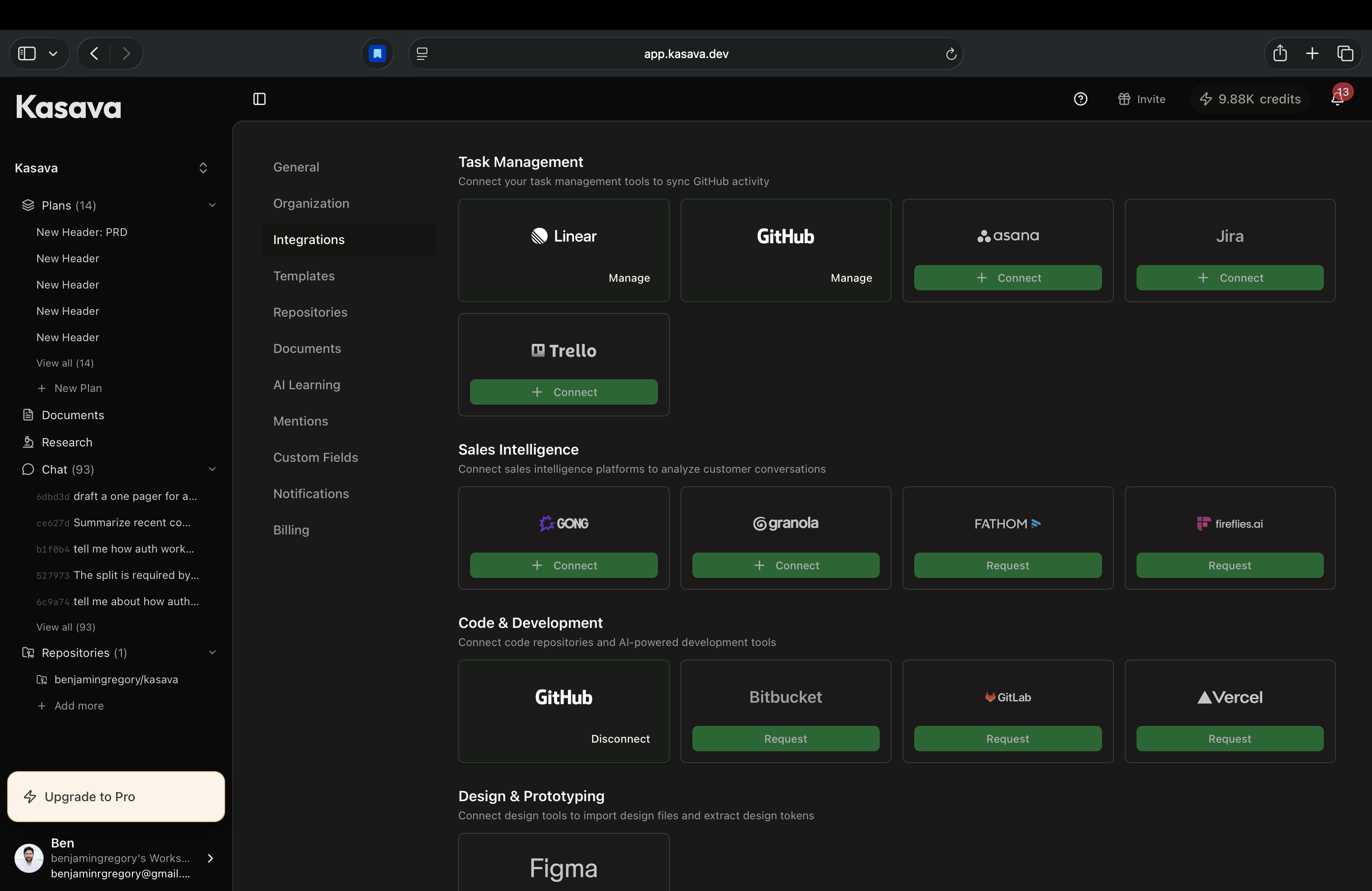This screenshot has width=1372, height=891.
Task: Toggle the browser sidebar icon
Action: click(27, 54)
